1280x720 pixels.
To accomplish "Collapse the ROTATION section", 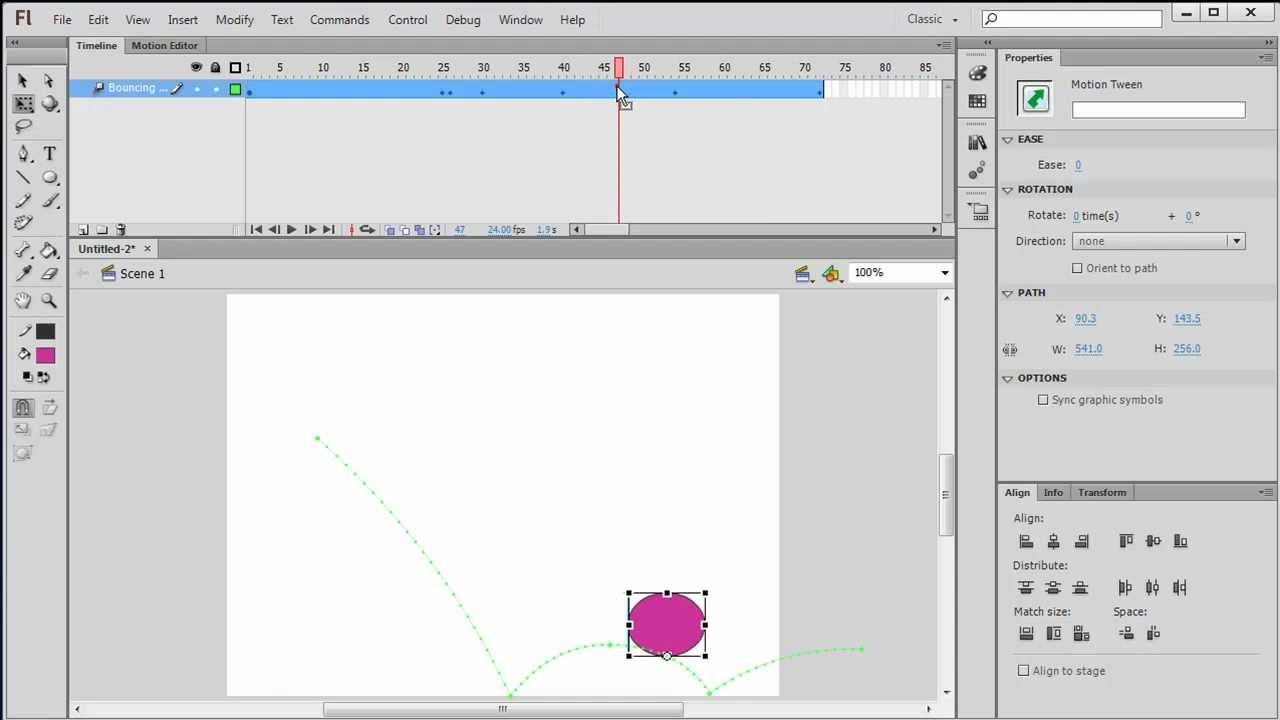I will [1008, 190].
